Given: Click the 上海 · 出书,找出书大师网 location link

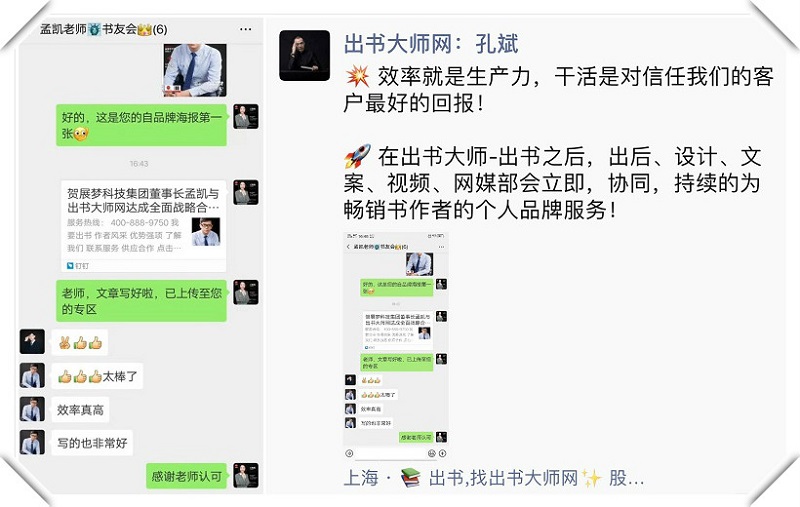Looking at the screenshot, I should [494, 478].
